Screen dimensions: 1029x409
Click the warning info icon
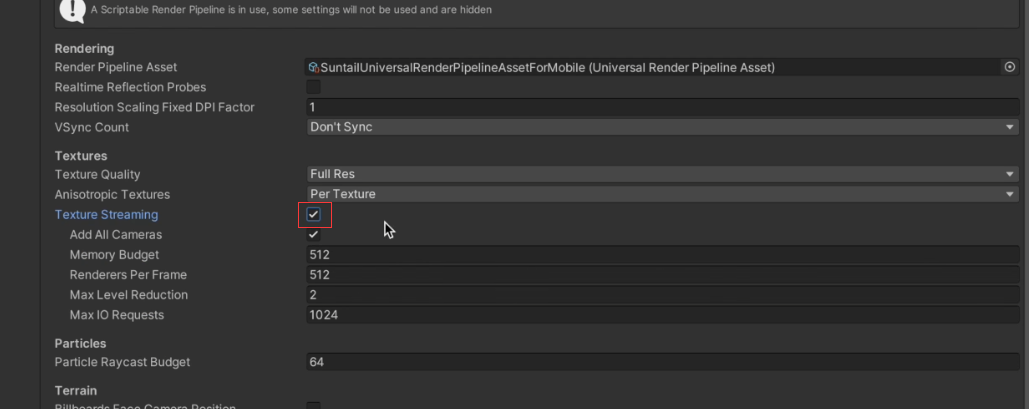click(x=72, y=9)
